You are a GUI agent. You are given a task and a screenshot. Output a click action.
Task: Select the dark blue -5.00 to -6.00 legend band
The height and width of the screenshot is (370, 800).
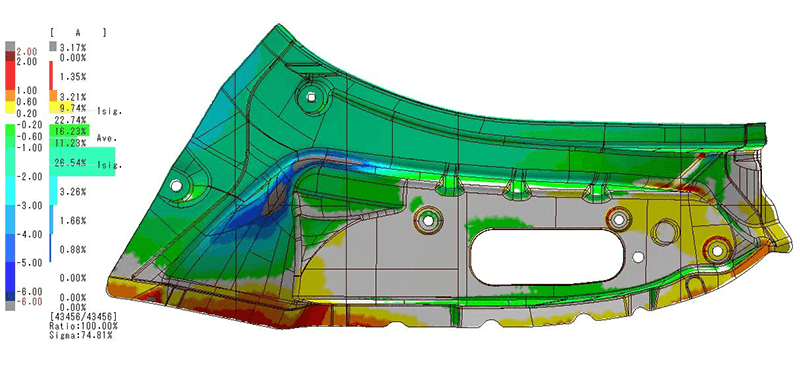point(11,277)
